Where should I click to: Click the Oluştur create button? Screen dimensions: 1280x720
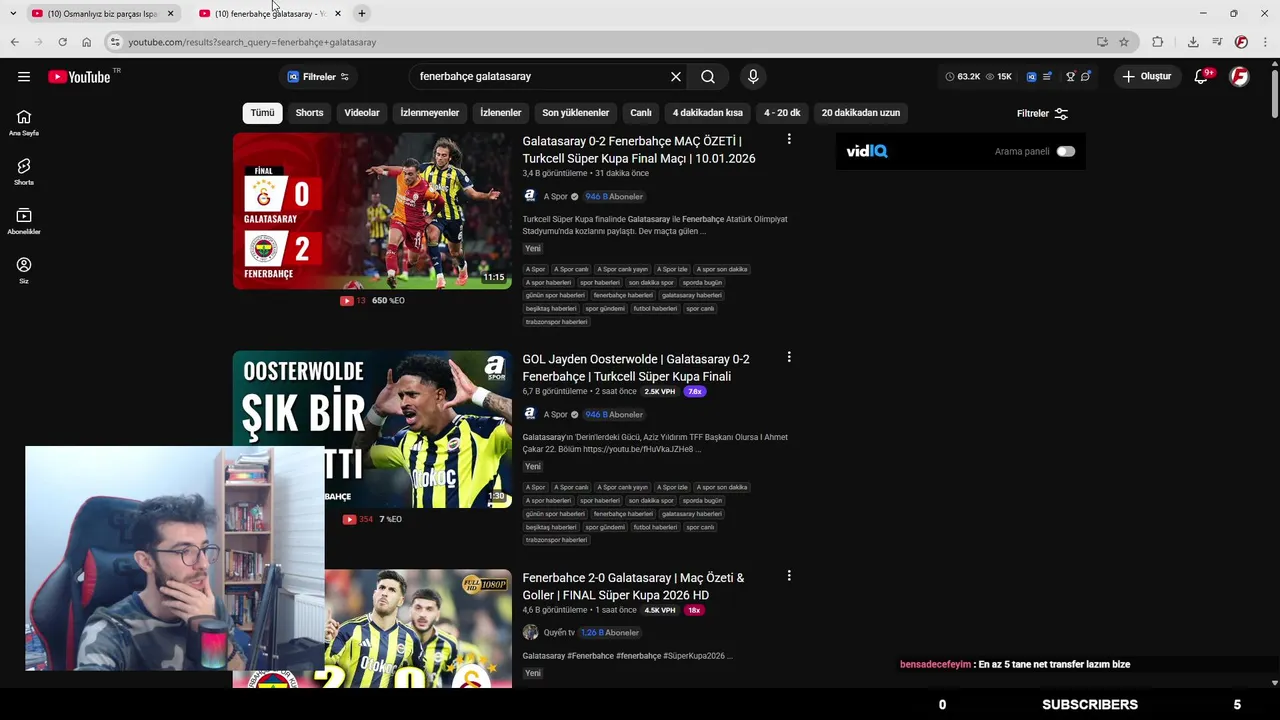(1146, 77)
